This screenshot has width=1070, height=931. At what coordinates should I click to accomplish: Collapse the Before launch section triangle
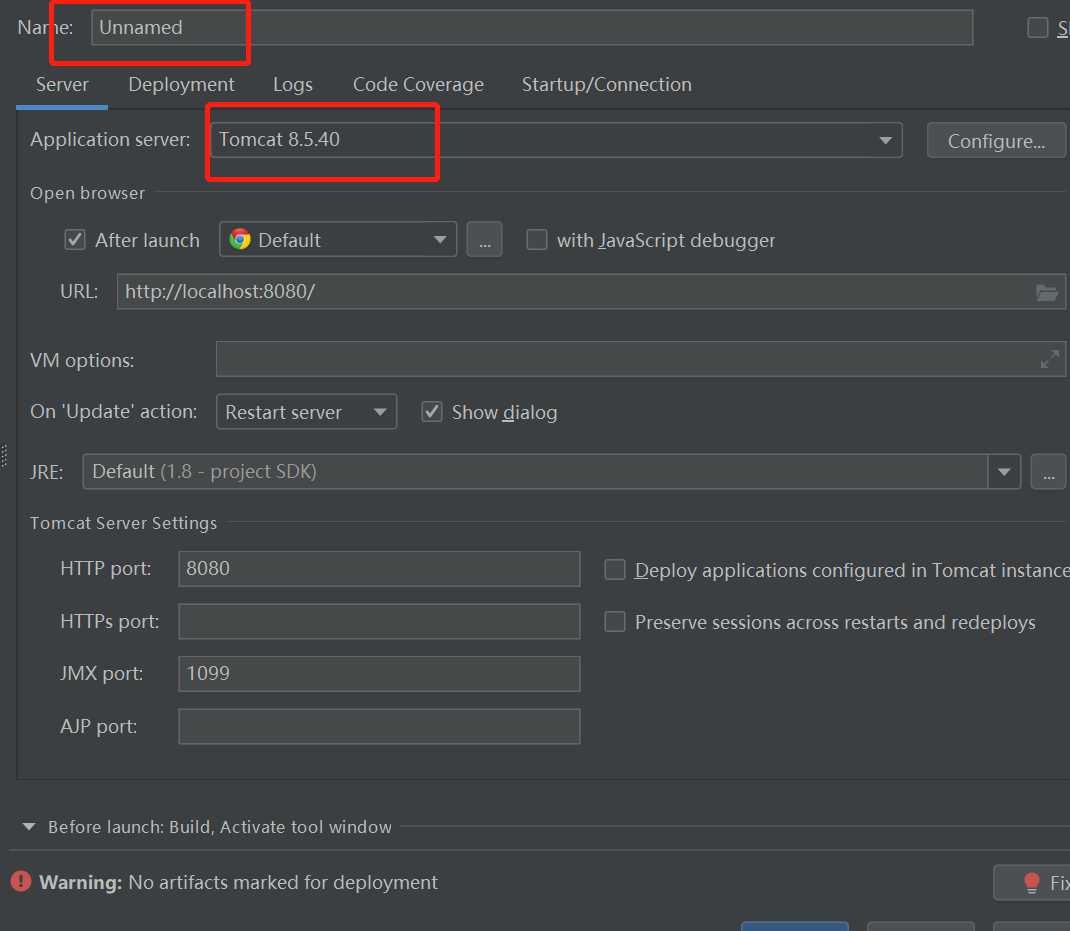click(x=29, y=827)
